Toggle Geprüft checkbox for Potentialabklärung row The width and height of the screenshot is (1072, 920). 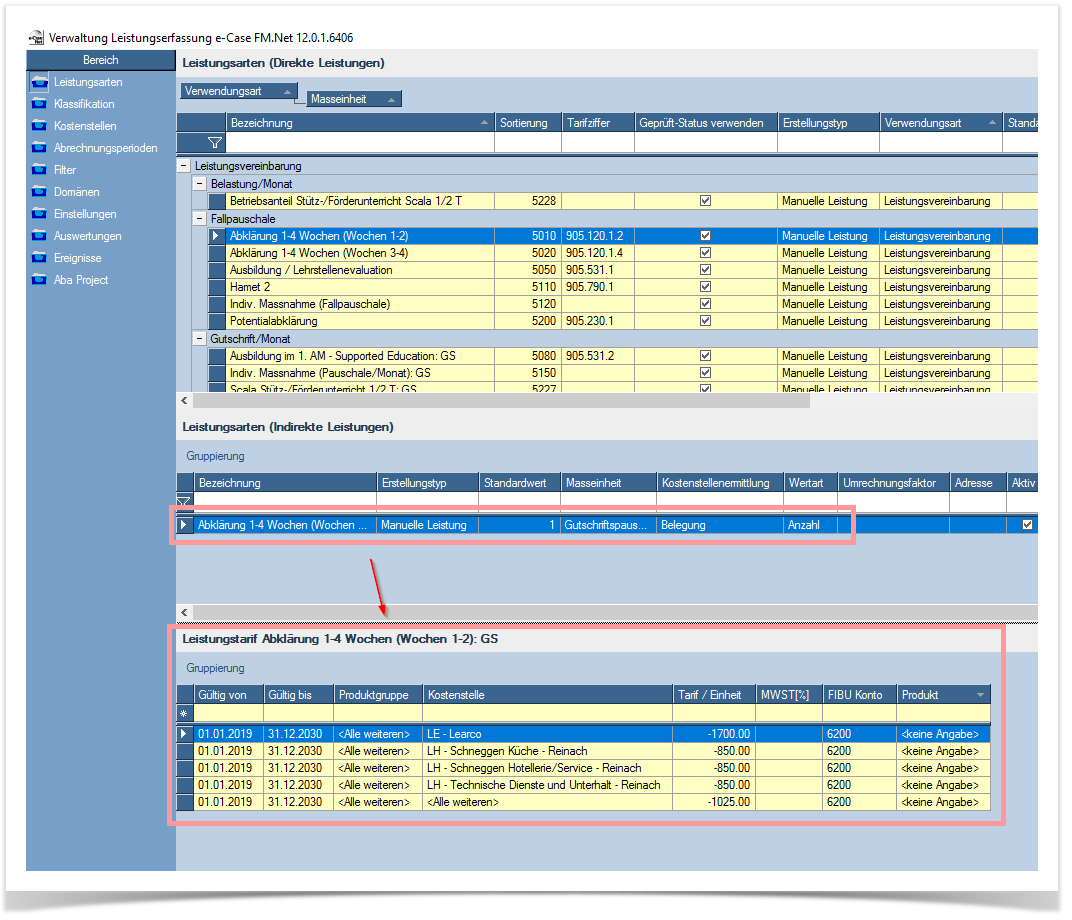point(706,321)
